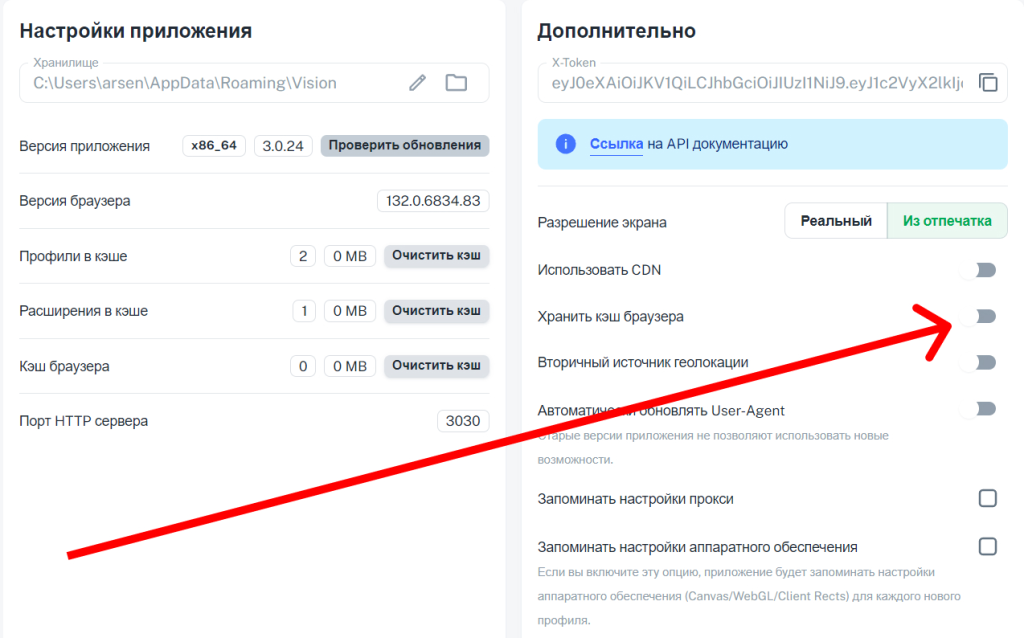1024x638 pixels.
Task: Clear cache for Профили в кэше
Action: point(436,255)
